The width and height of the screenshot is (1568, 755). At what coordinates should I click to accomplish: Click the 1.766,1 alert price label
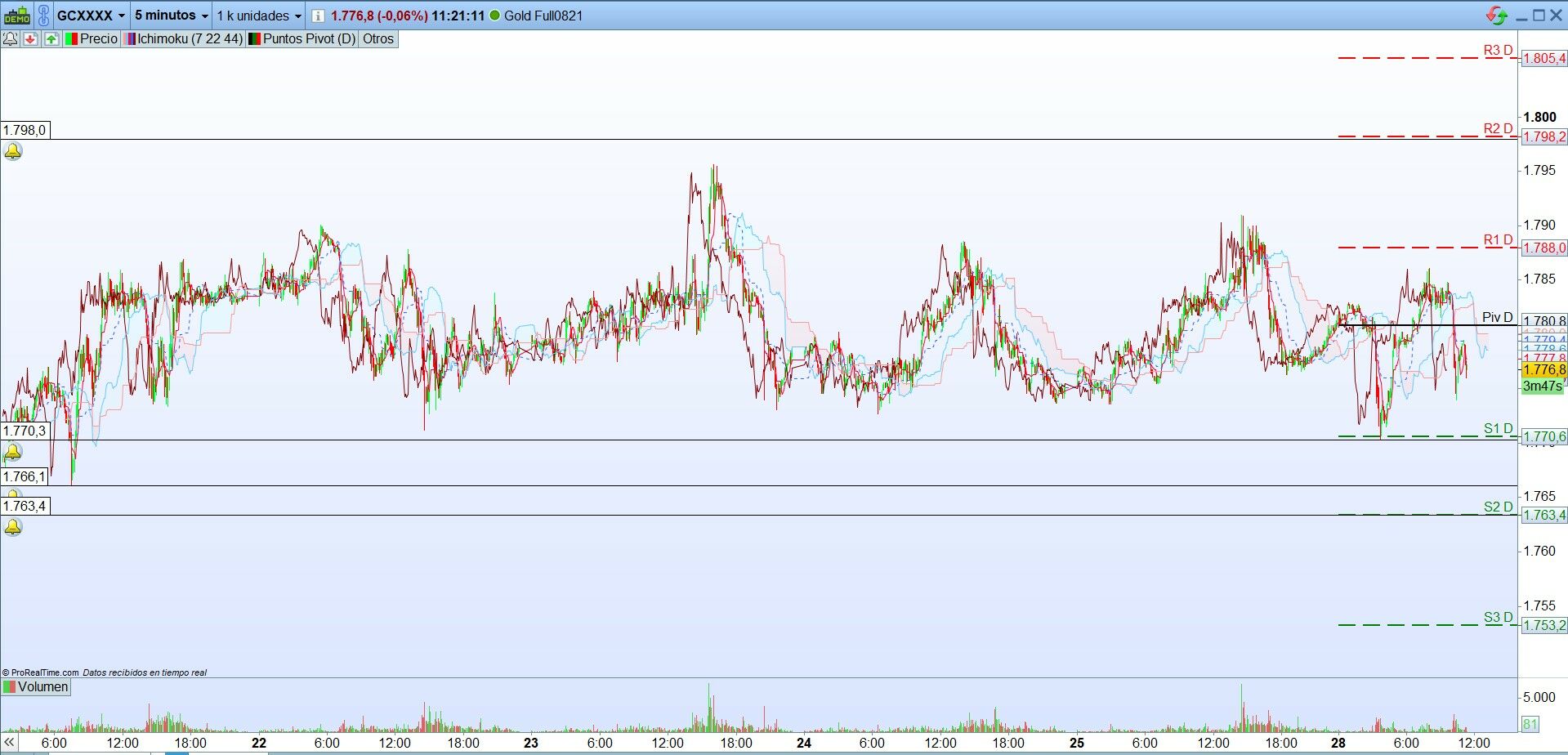(x=25, y=476)
